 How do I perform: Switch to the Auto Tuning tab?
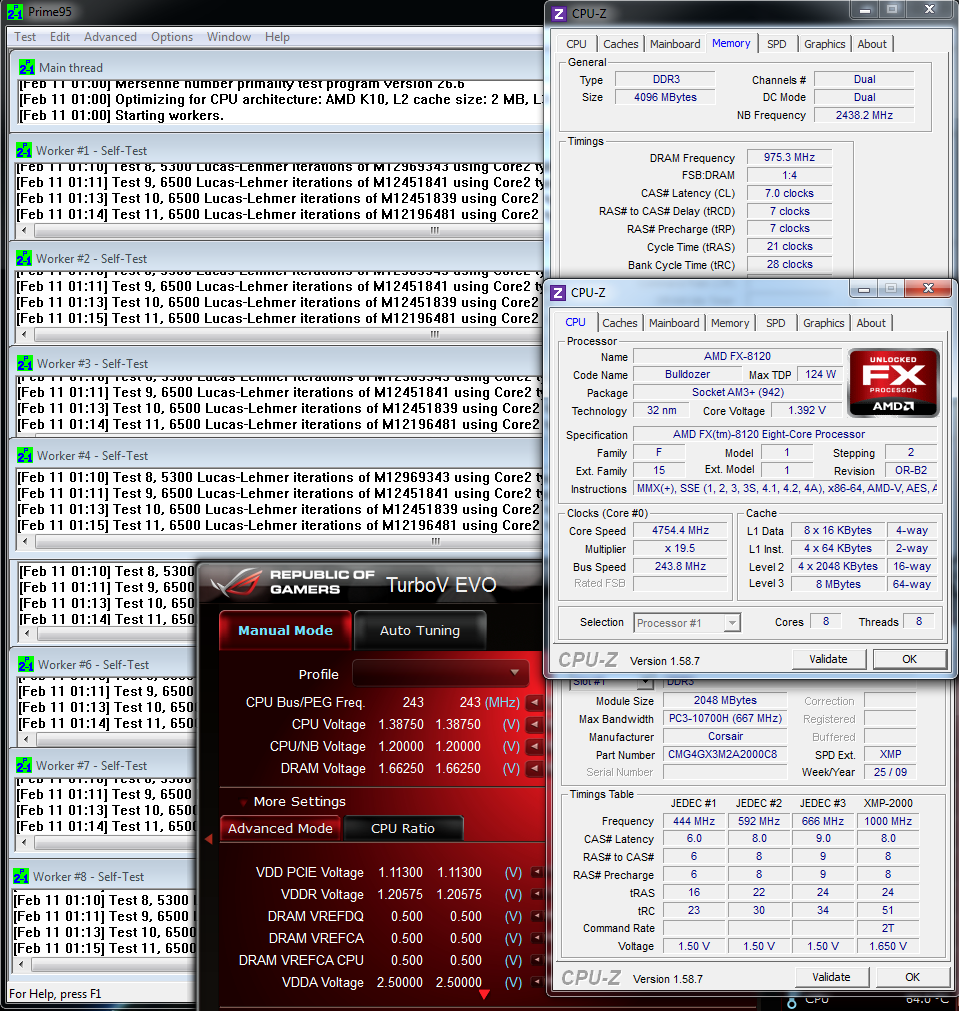point(420,631)
